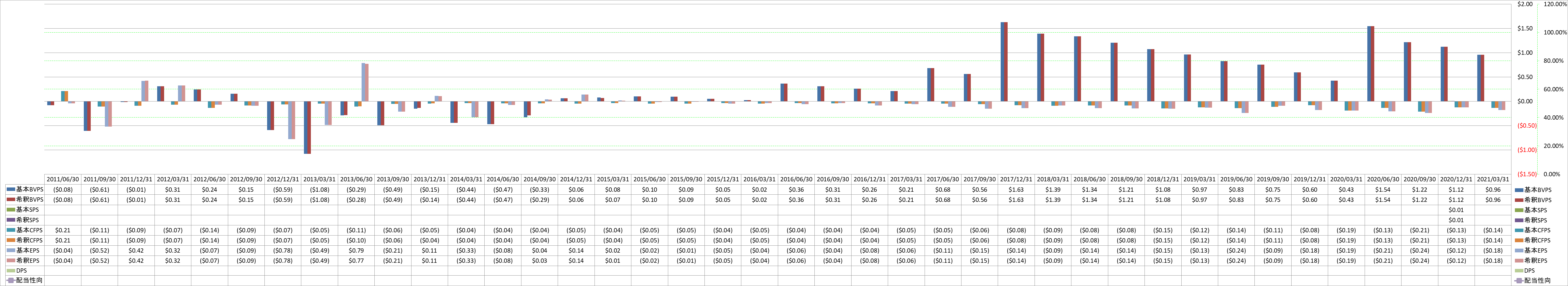Click the deepest negative blue bar at 2013/03/31

click(306, 128)
